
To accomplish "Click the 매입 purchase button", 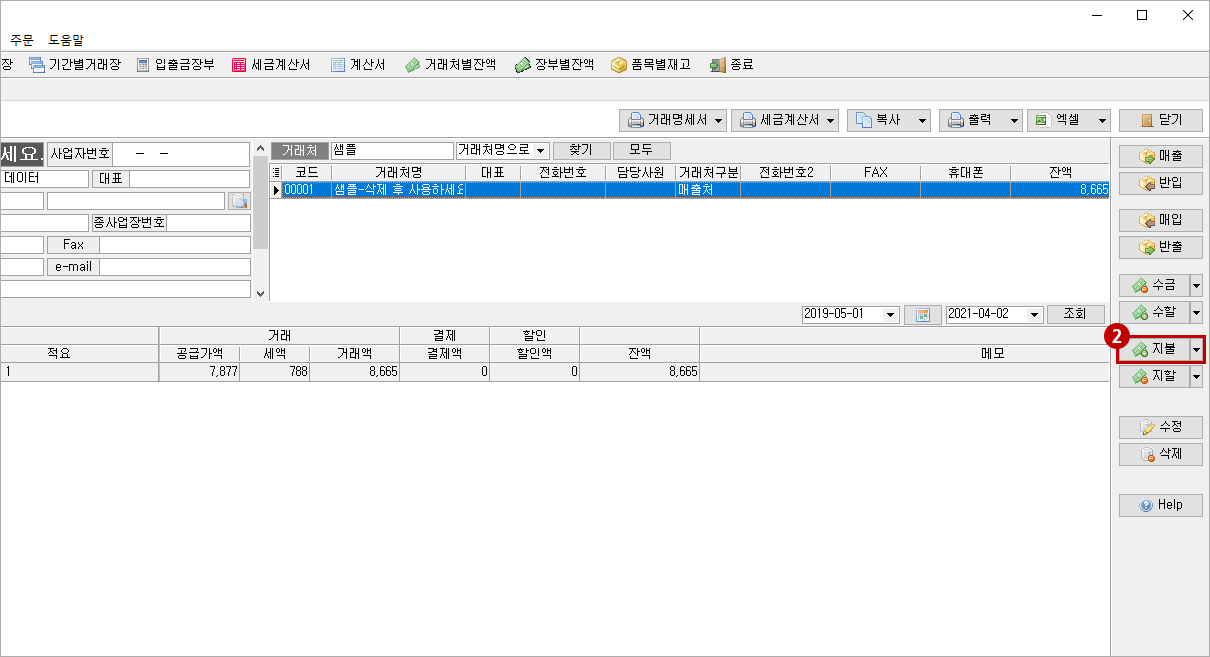I will [x=1160, y=220].
